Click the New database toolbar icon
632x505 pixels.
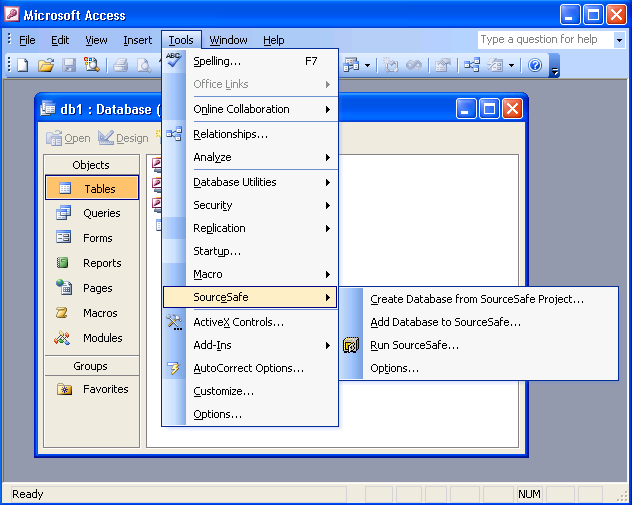click(23, 65)
